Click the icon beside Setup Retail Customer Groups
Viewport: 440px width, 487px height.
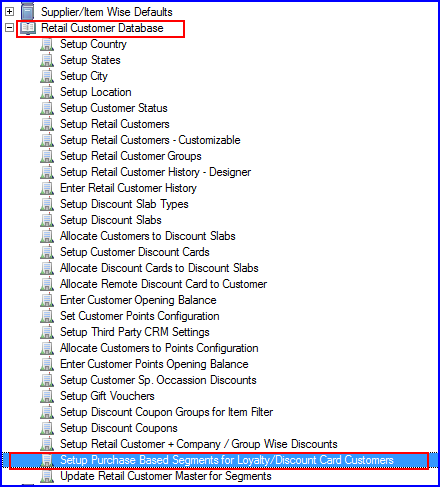pos(47,156)
